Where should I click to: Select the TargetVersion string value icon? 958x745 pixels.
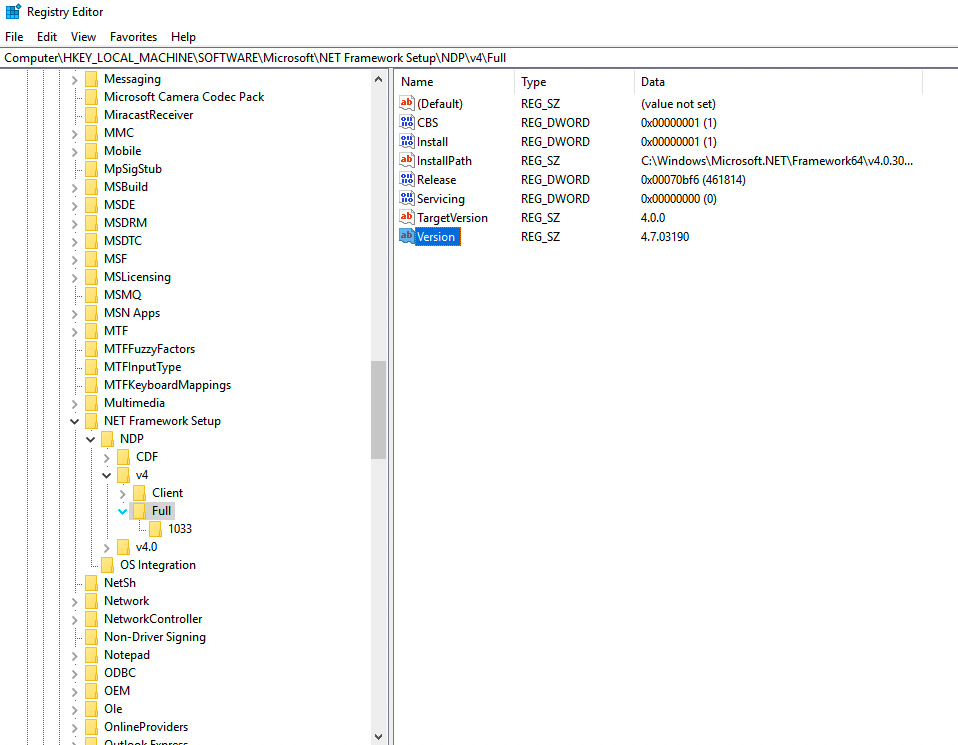click(407, 217)
